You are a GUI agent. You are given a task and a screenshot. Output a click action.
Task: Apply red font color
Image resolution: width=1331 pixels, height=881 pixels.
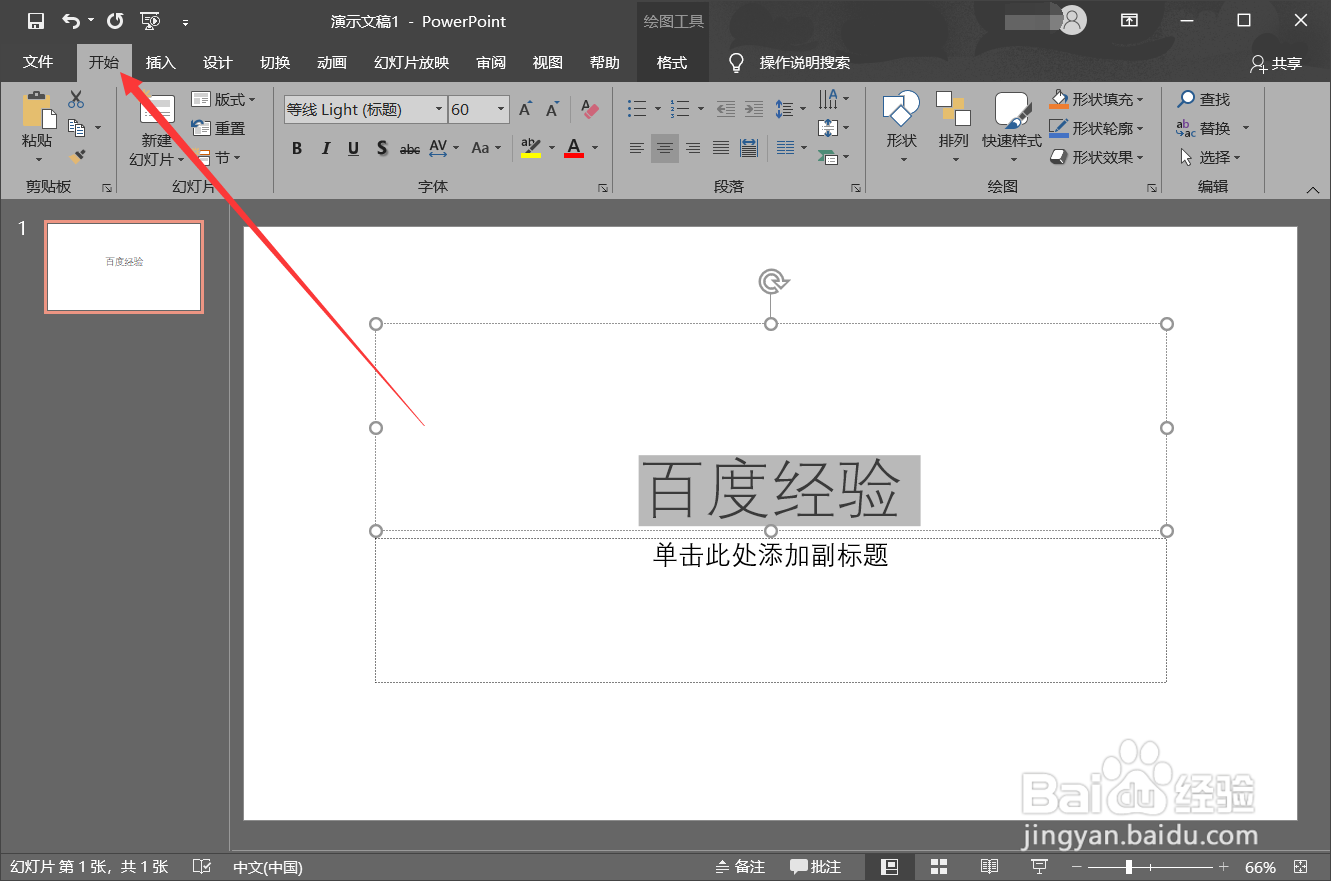click(574, 148)
